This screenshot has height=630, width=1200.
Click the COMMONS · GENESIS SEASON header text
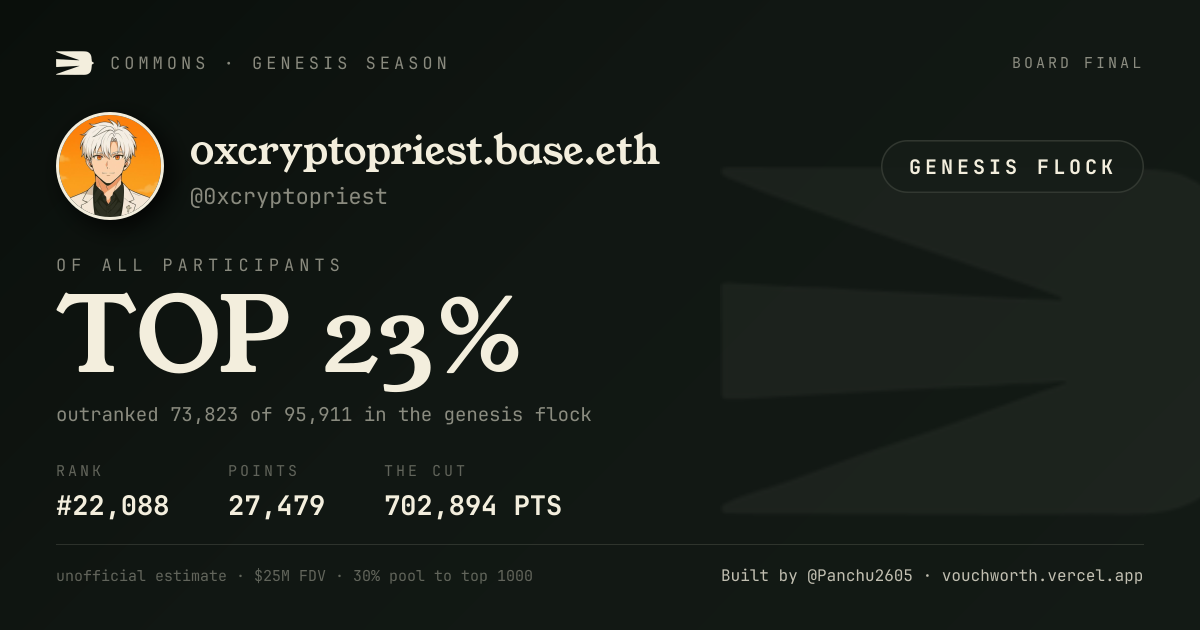pyautogui.click(x=279, y=63)
